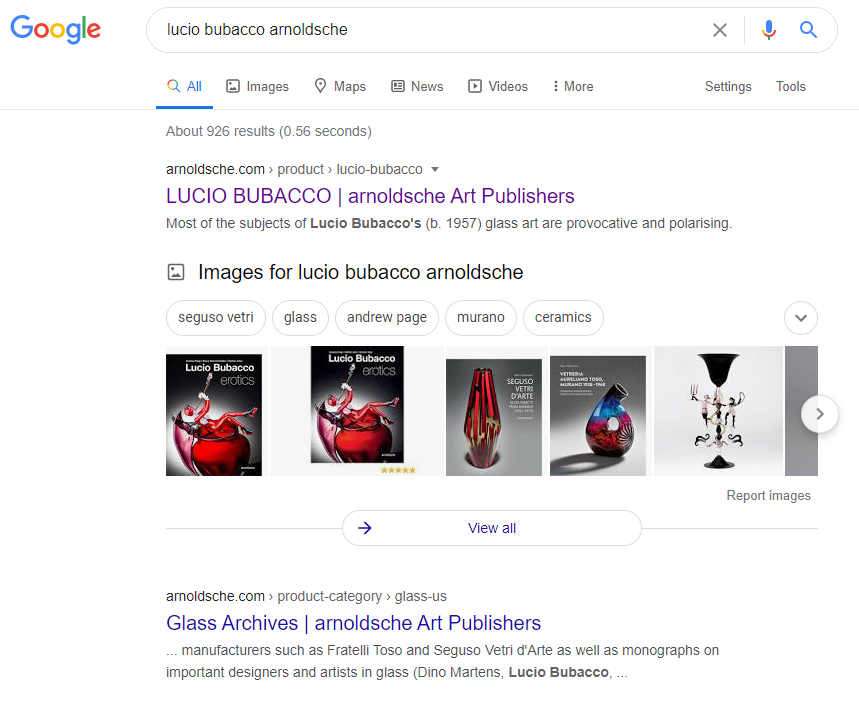Filter images by 'seguso vetri' chip
This screenshot has width=859, height=702.
click(x=216, y=318)
